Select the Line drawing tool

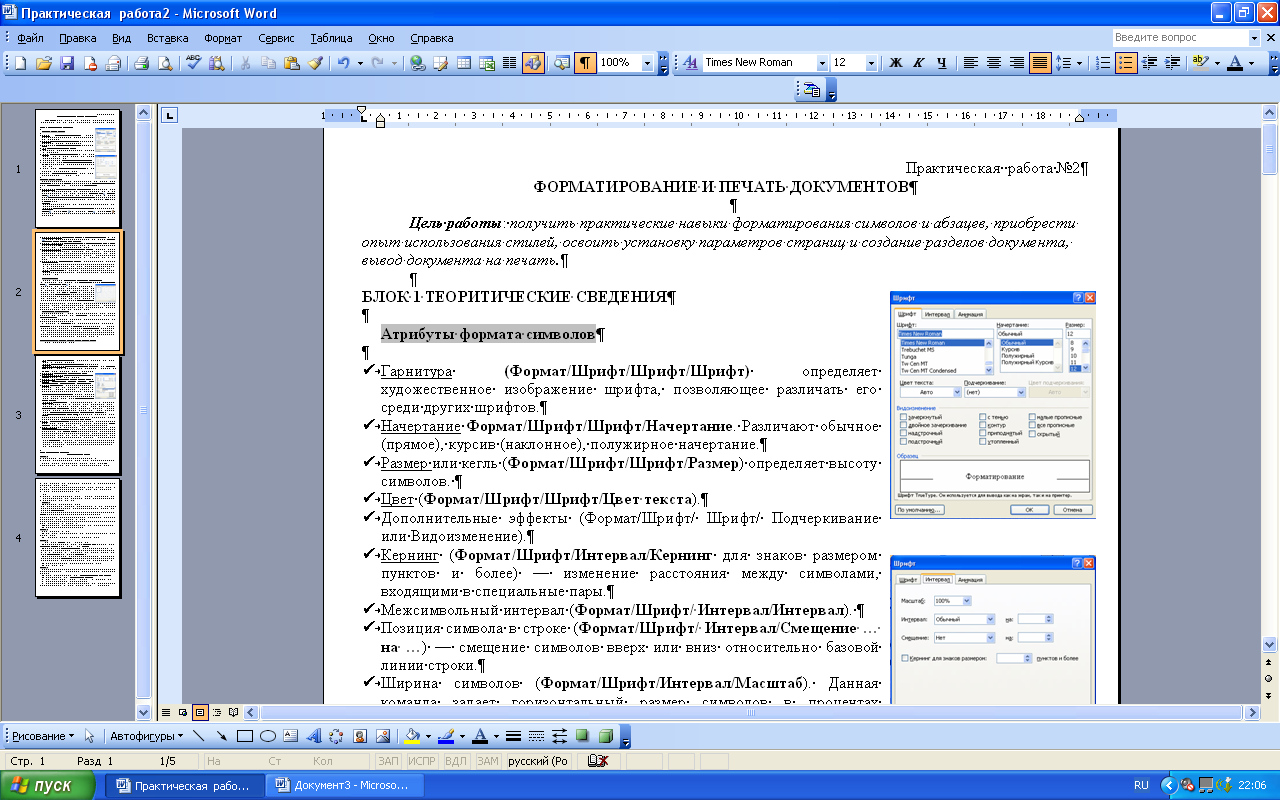click(x=199, y=736)
